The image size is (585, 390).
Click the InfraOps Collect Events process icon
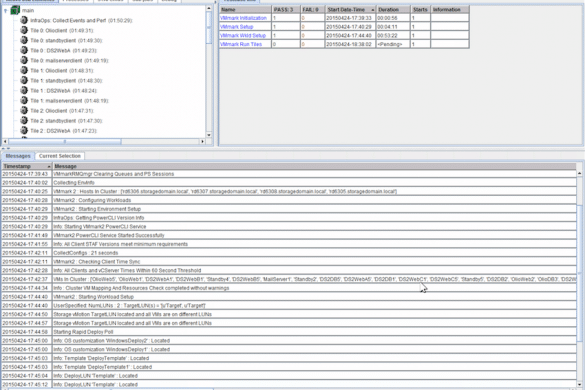pos(24,20)
